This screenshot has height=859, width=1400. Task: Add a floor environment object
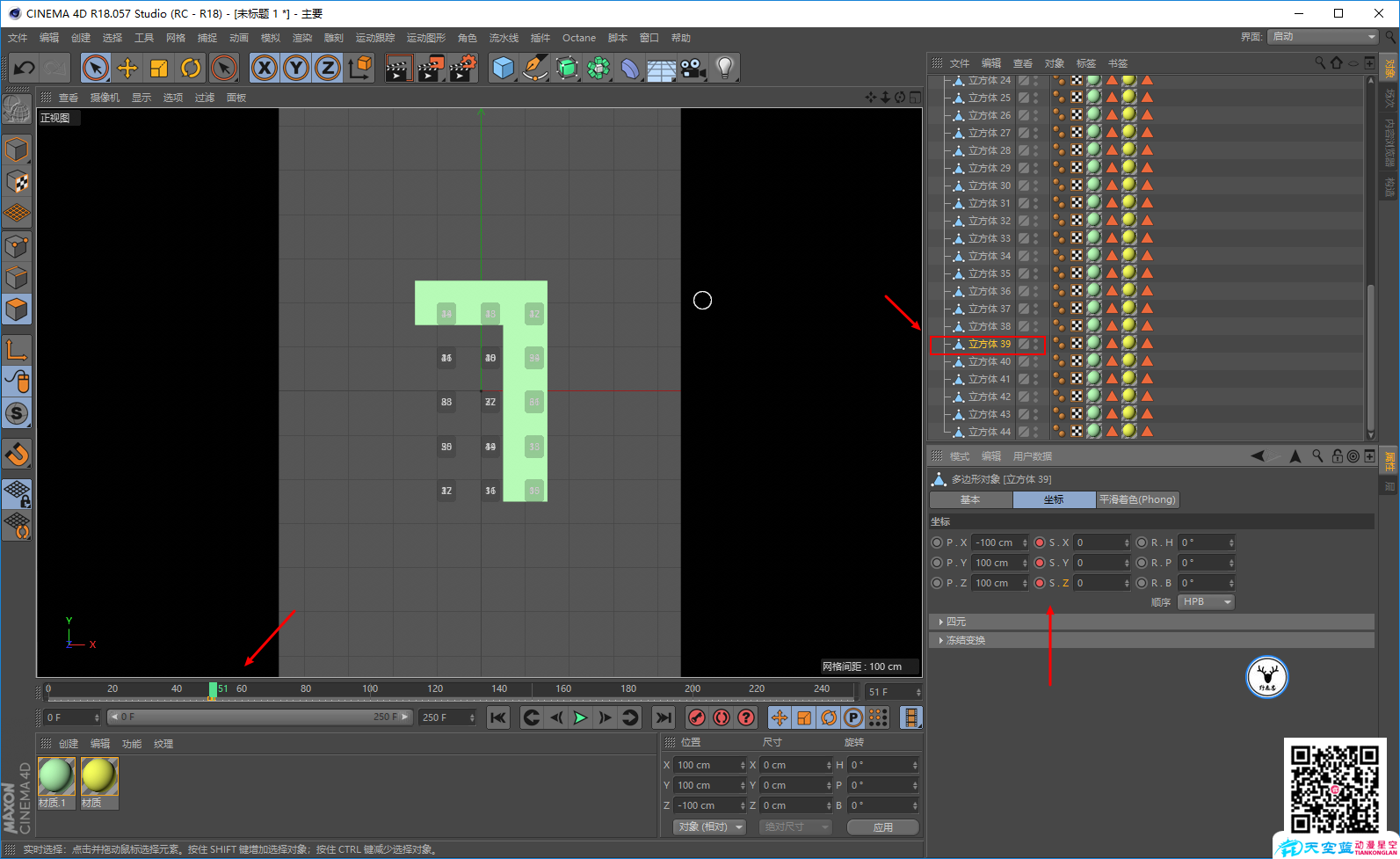[x=661, y=68]
